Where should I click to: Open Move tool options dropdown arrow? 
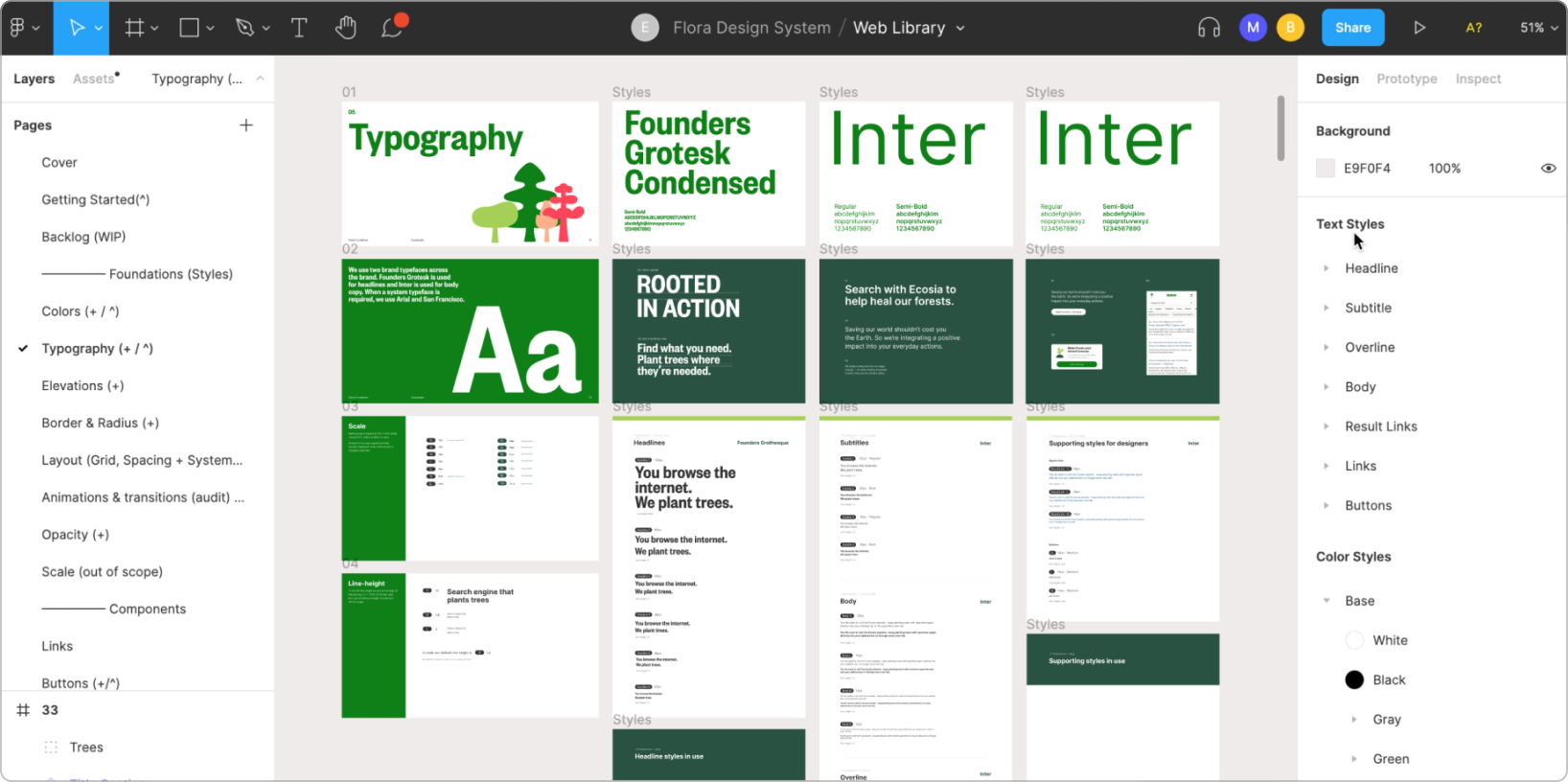click(x=99, y=29)
